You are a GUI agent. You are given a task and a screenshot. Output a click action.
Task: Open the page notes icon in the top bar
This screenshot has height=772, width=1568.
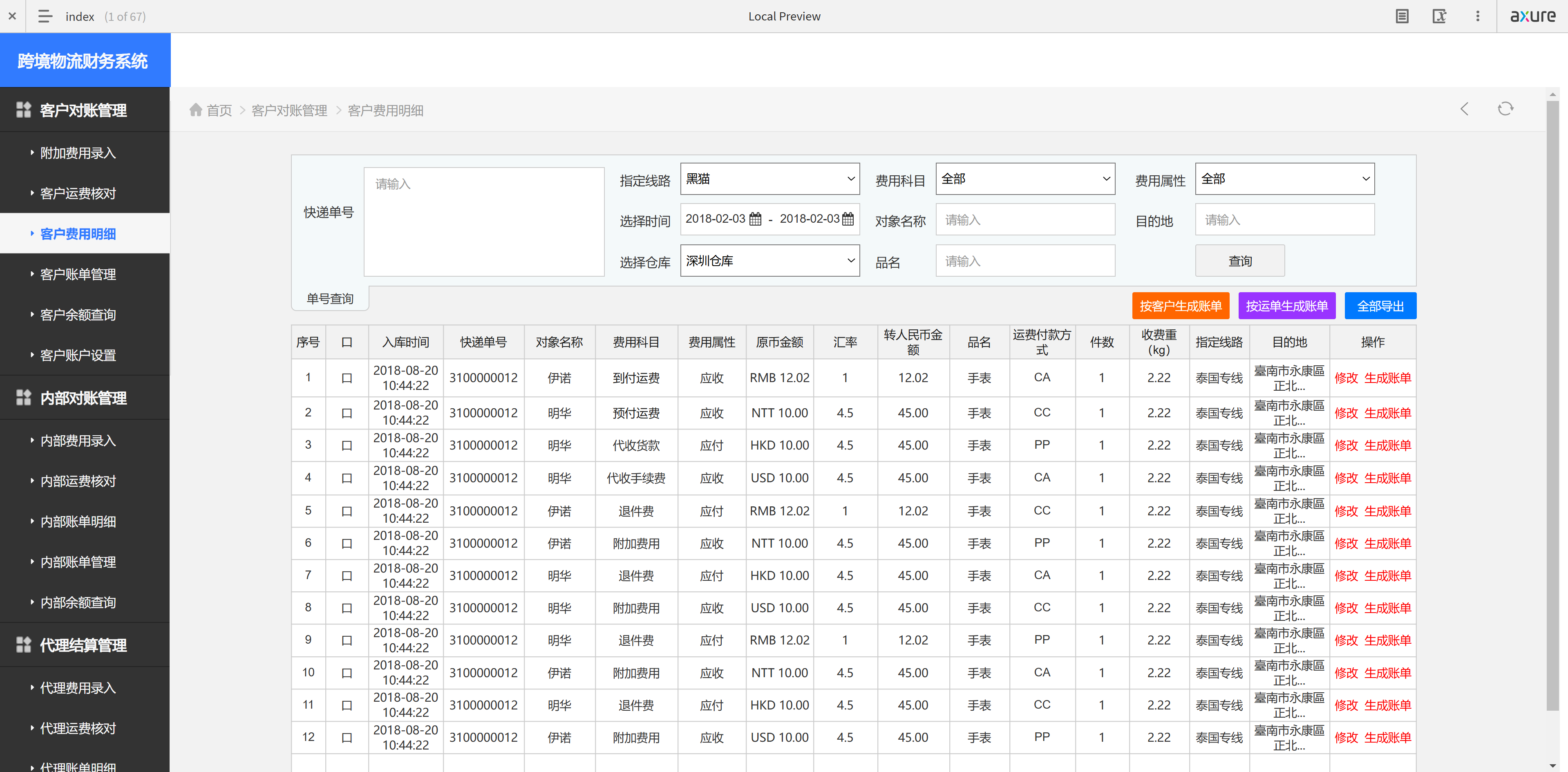click(x=1402, y=16)
